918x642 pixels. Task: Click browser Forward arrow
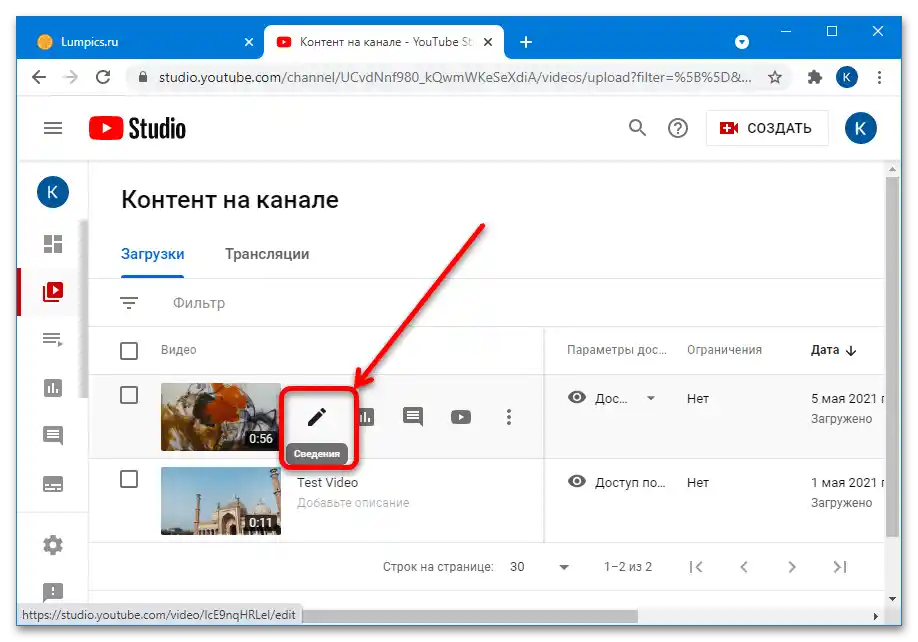point(71,77)
